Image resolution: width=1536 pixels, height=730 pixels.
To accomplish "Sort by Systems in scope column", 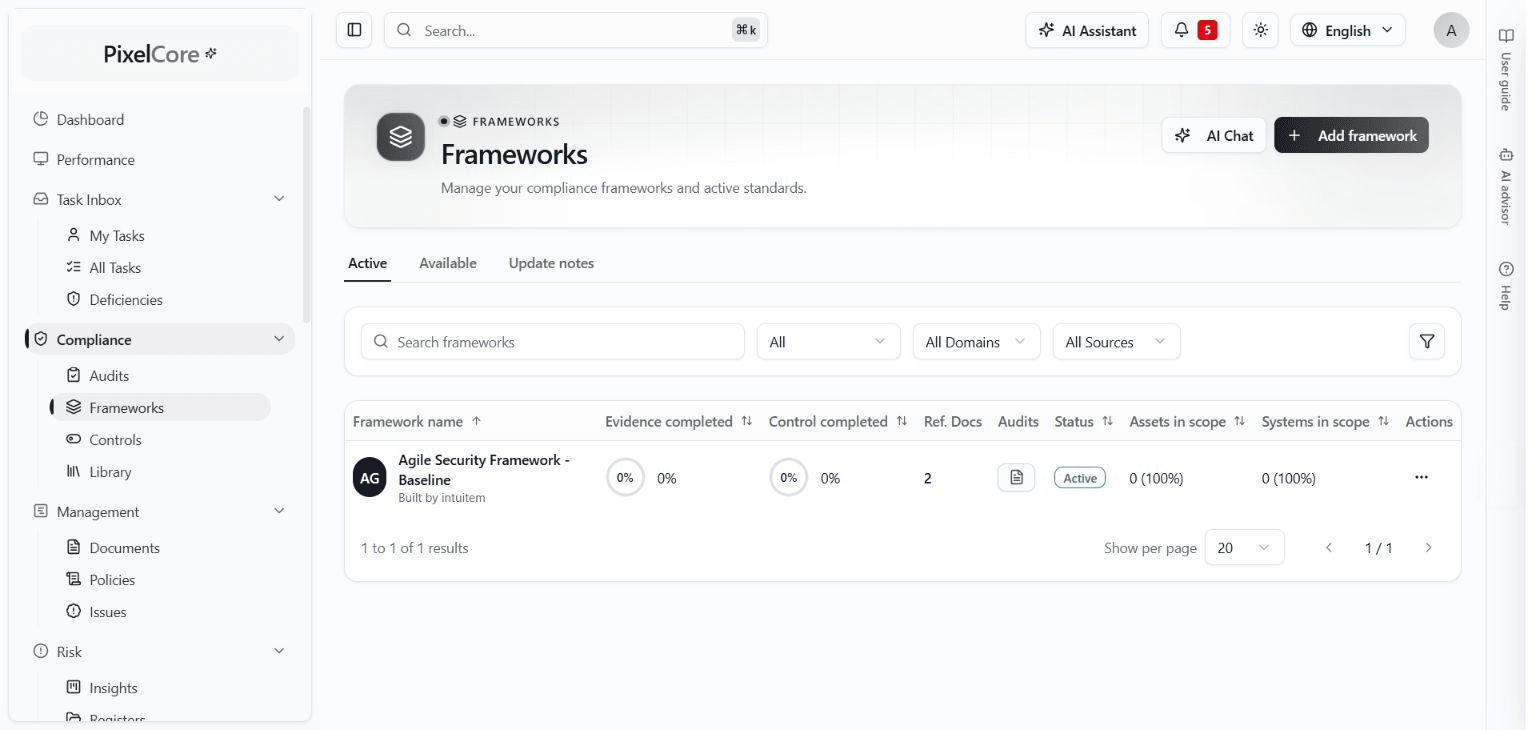I will (1384, 422).
